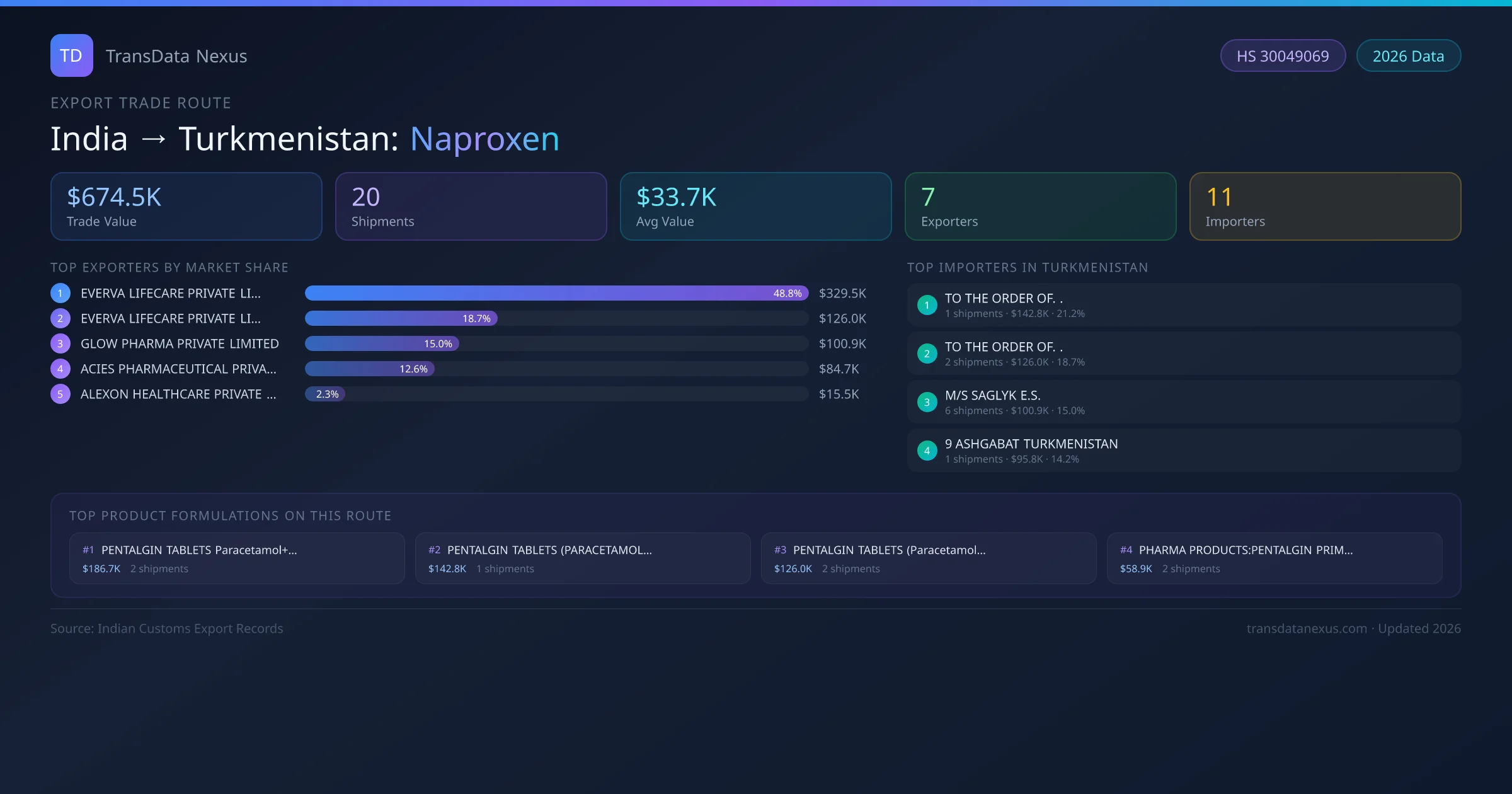
Task: Click the 11 Importers stat card
Action: coord(1324,207)
